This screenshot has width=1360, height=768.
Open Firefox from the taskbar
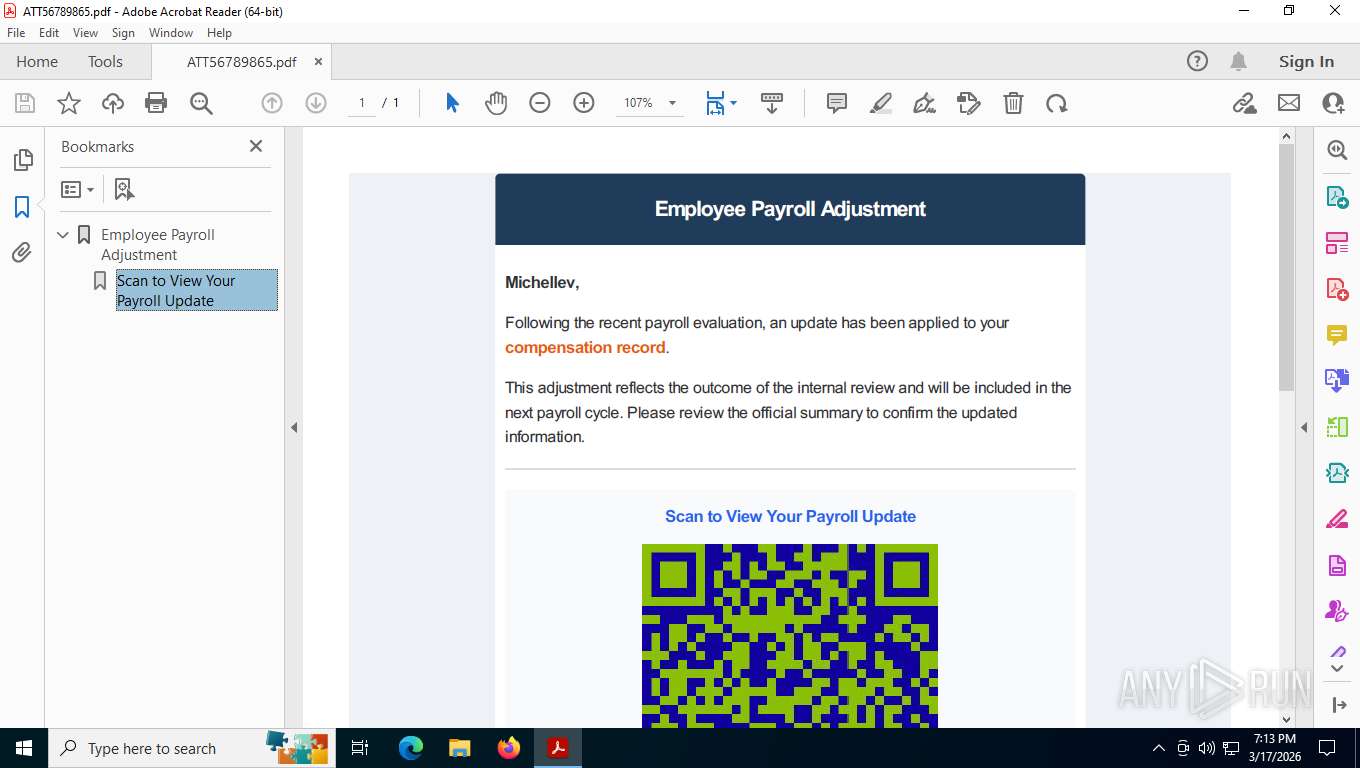[x=509, y=748]
